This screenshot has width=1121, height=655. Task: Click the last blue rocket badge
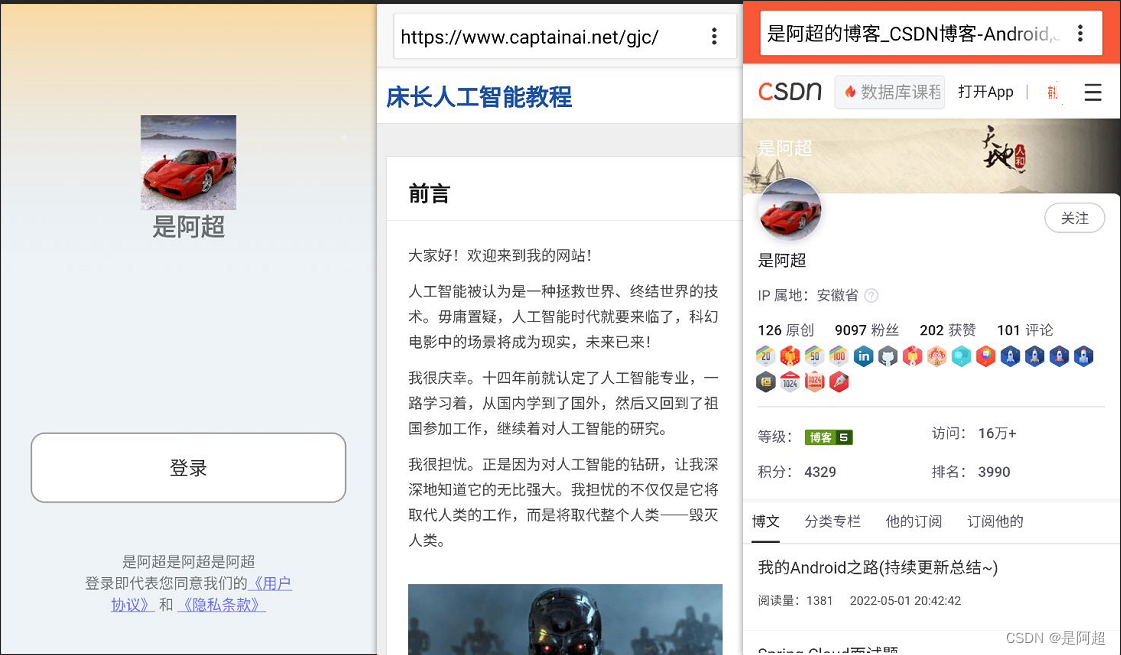click(1084, 356)
